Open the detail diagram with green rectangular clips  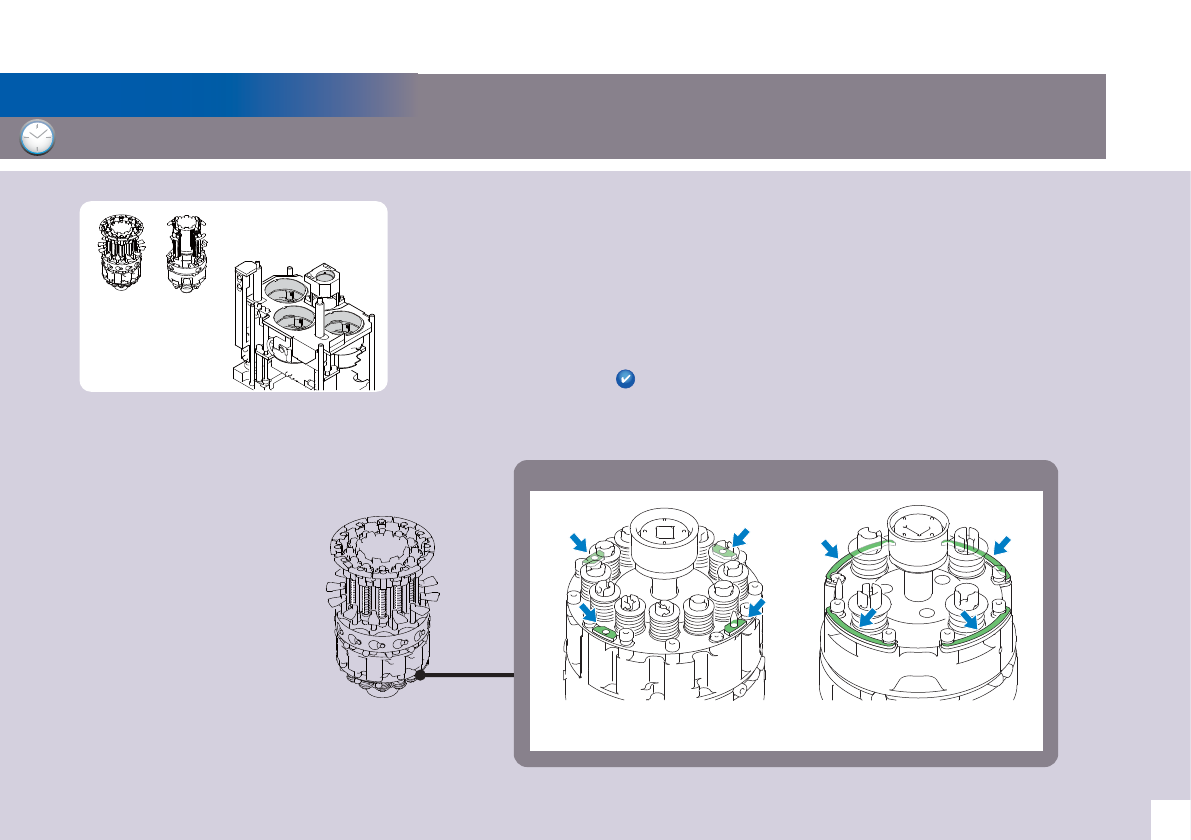[665, 604]
